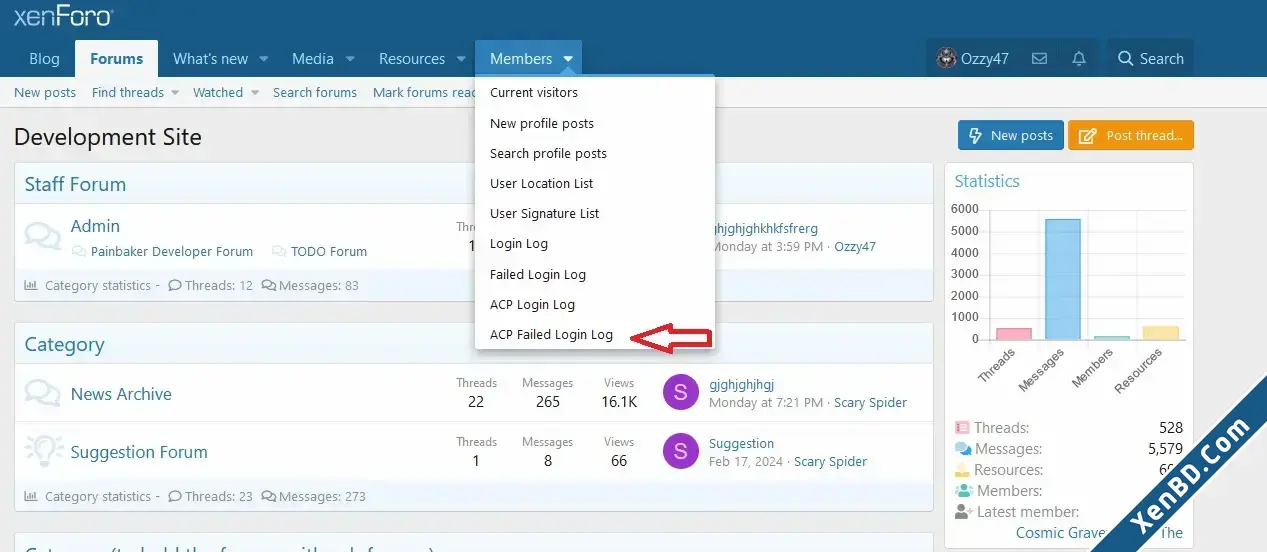This screenshot has width=1267, height=552.
Task: Click Ozzy47 link in Admin row
Action: point(855,246)
